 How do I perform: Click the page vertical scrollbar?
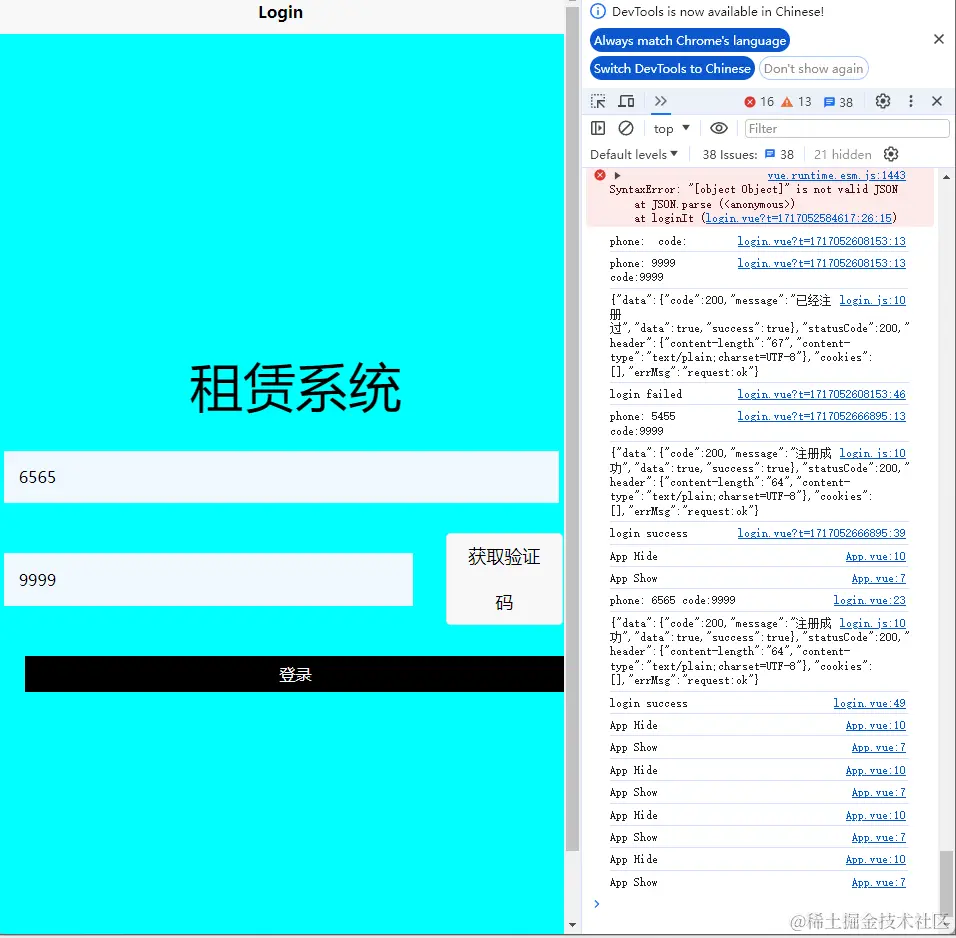[572, 429]
